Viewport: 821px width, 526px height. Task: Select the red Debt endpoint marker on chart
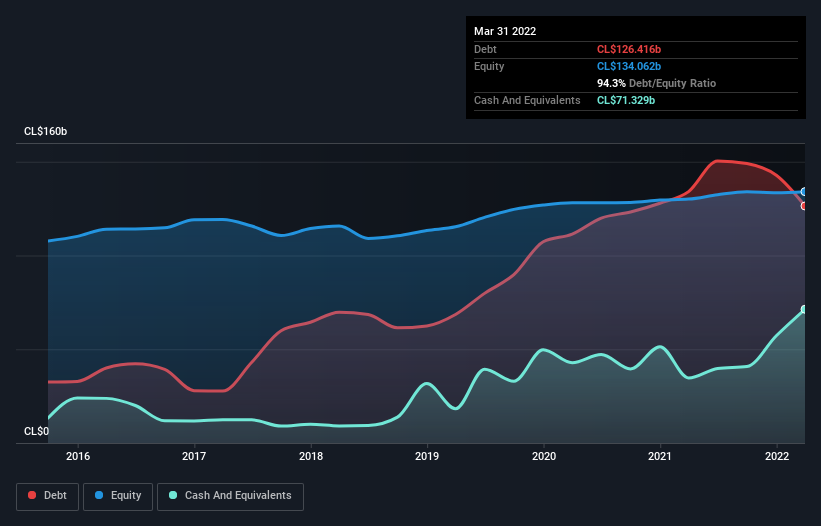804,206
